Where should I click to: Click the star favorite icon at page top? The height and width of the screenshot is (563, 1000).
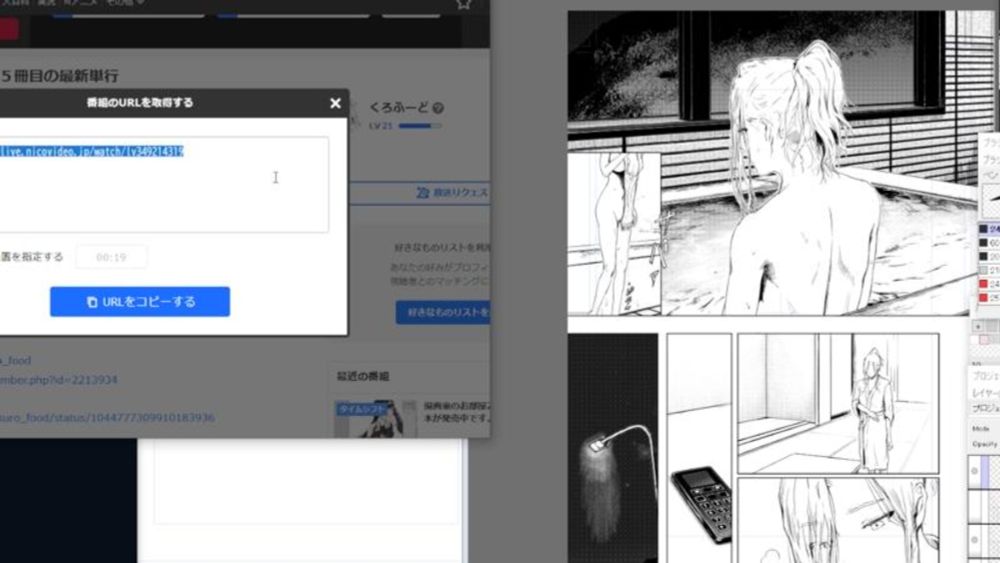pos(464,4)
